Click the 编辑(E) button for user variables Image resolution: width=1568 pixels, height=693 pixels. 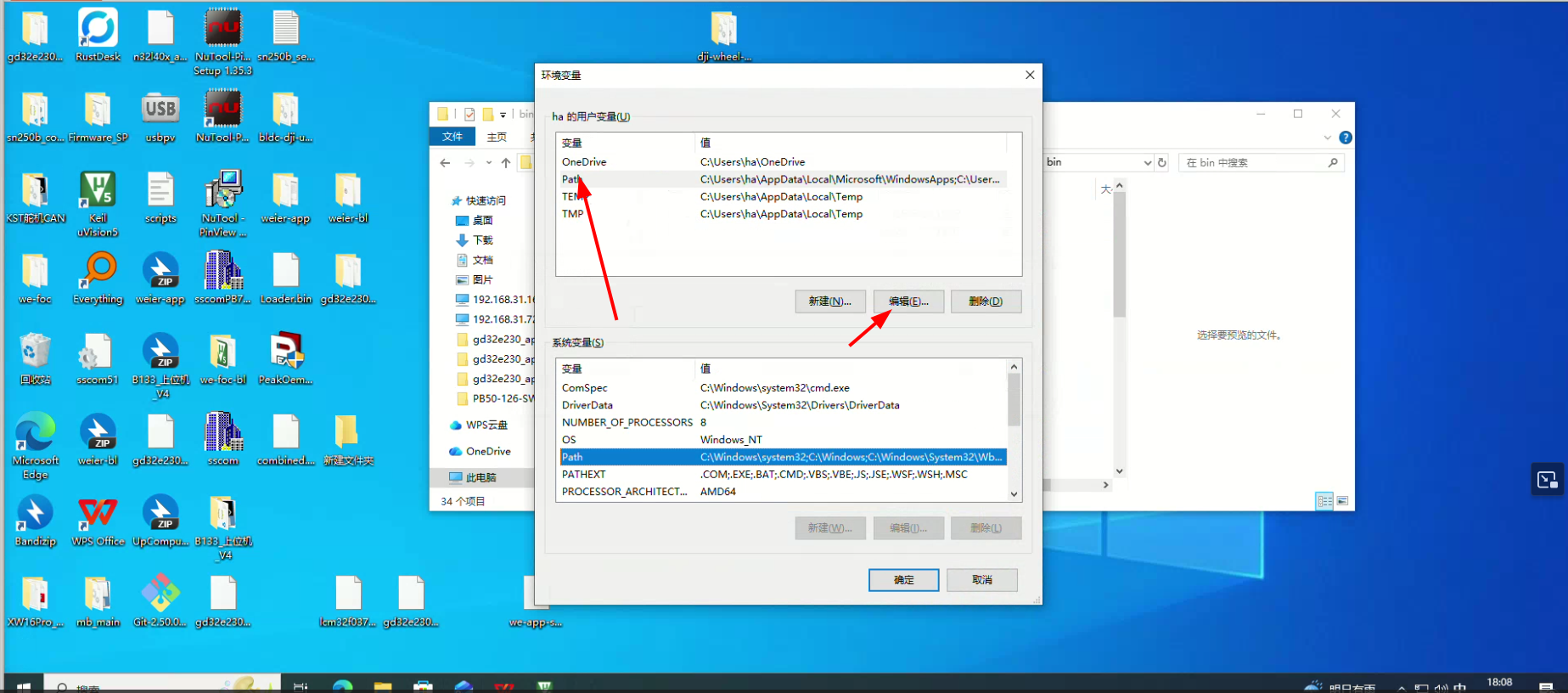[908, 301]
